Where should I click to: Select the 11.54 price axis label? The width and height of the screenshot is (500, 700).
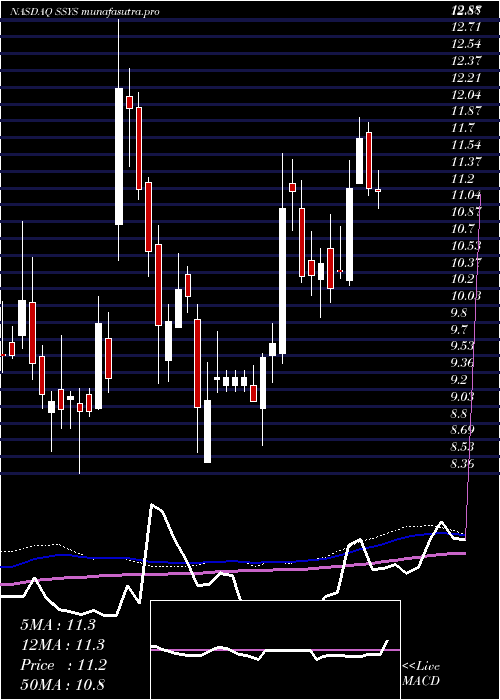(466, 145)
